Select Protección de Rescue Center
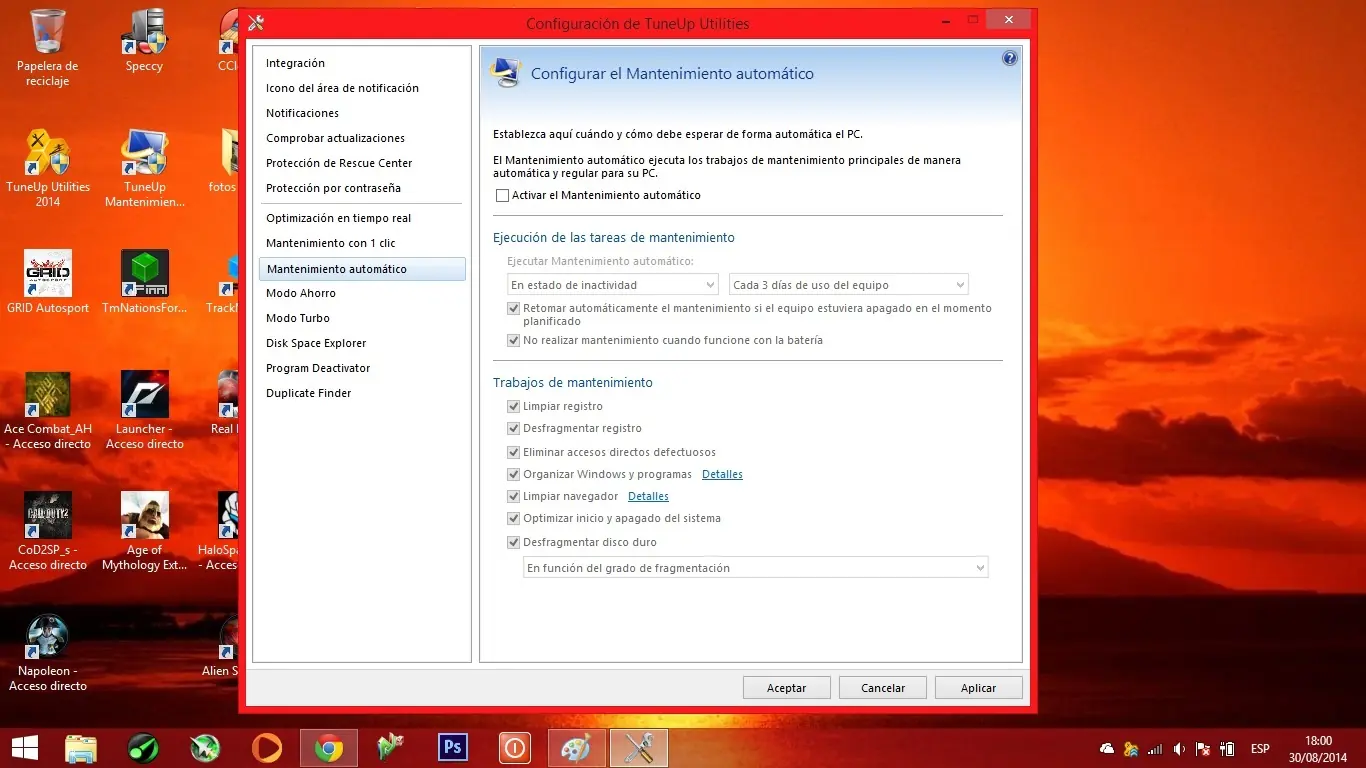Screen dimensions: 1366x768 (339, 164)
